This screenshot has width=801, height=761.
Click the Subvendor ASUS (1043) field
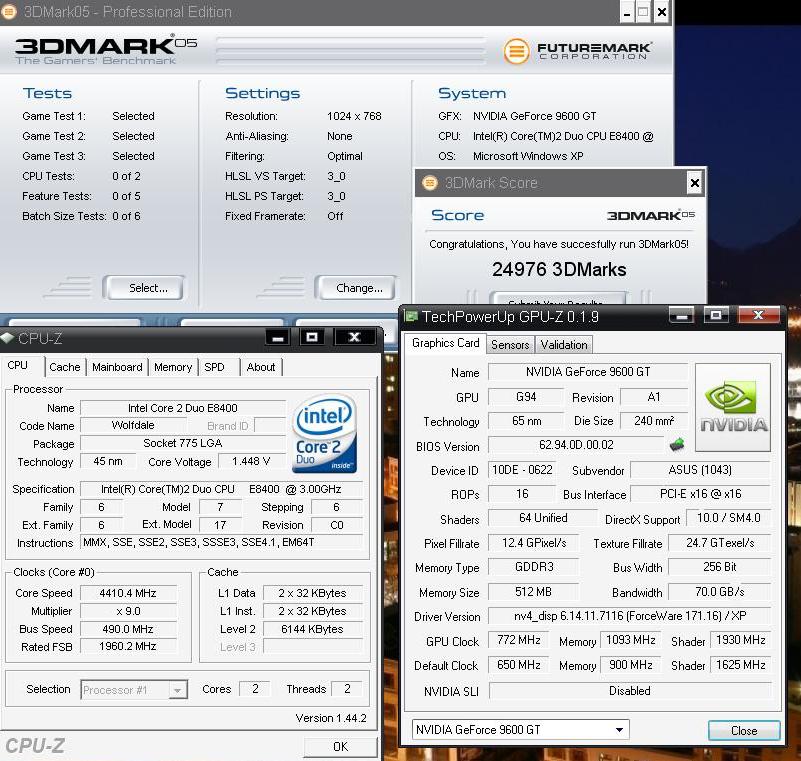700,470
